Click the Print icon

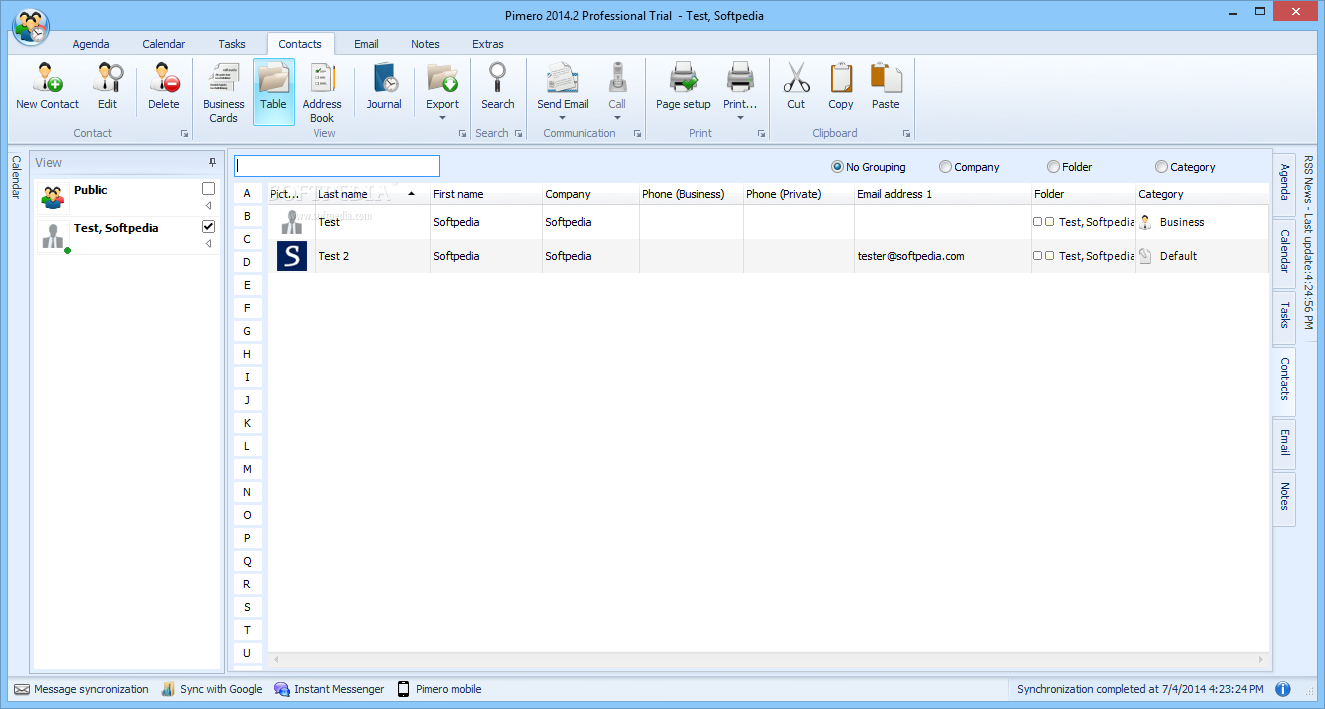[740, 78]
